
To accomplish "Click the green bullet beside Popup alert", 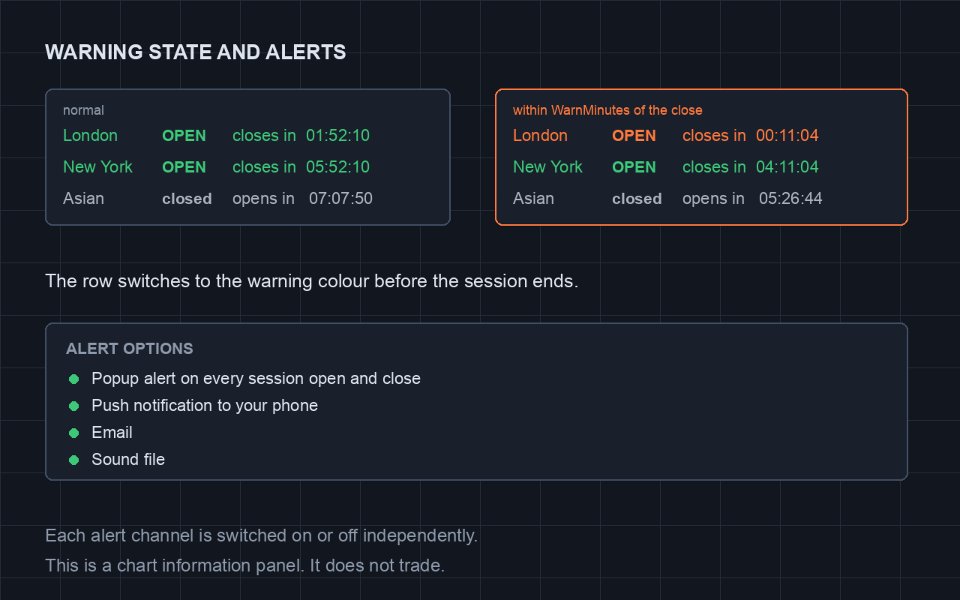I will click(x=74, y=379).
